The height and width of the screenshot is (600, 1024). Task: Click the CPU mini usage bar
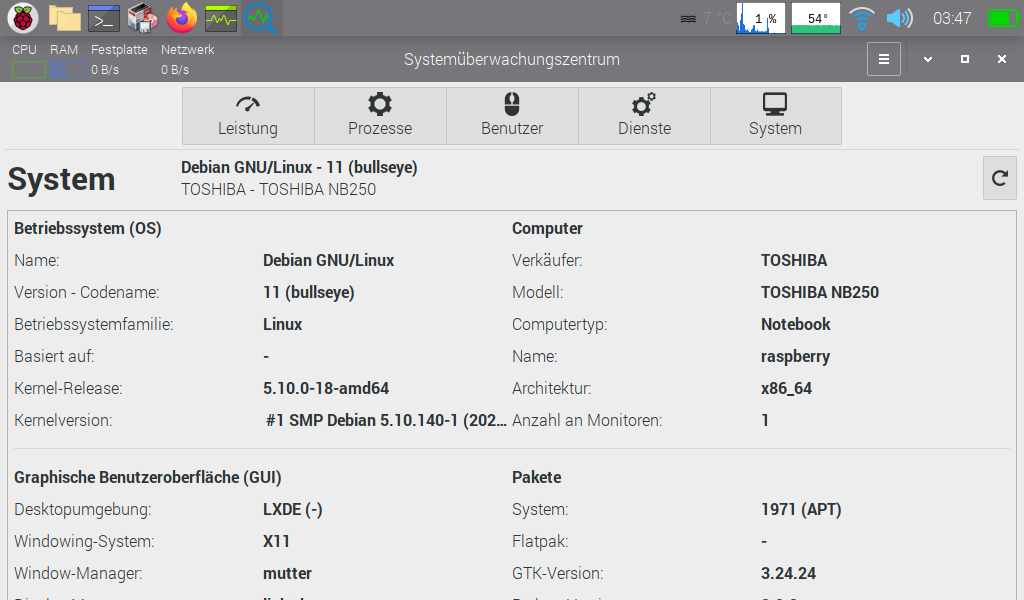[x=29, y=70]
